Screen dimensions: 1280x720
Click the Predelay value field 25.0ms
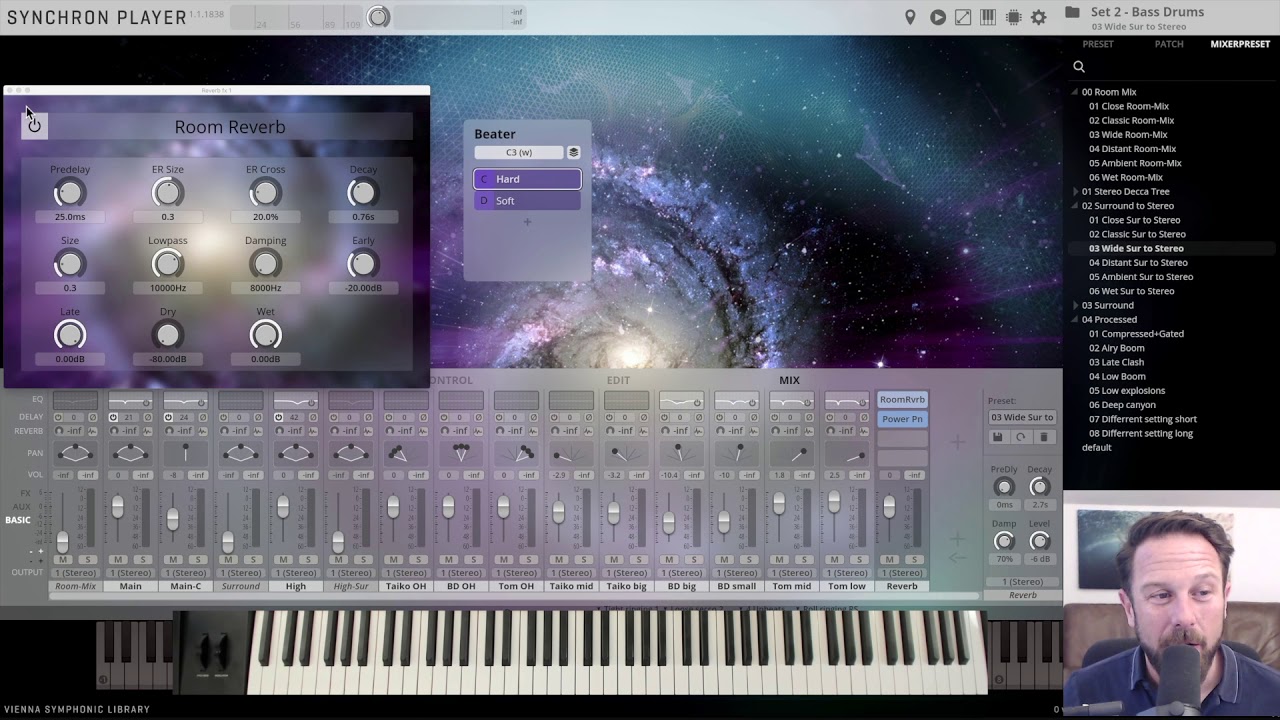(70, 217)
